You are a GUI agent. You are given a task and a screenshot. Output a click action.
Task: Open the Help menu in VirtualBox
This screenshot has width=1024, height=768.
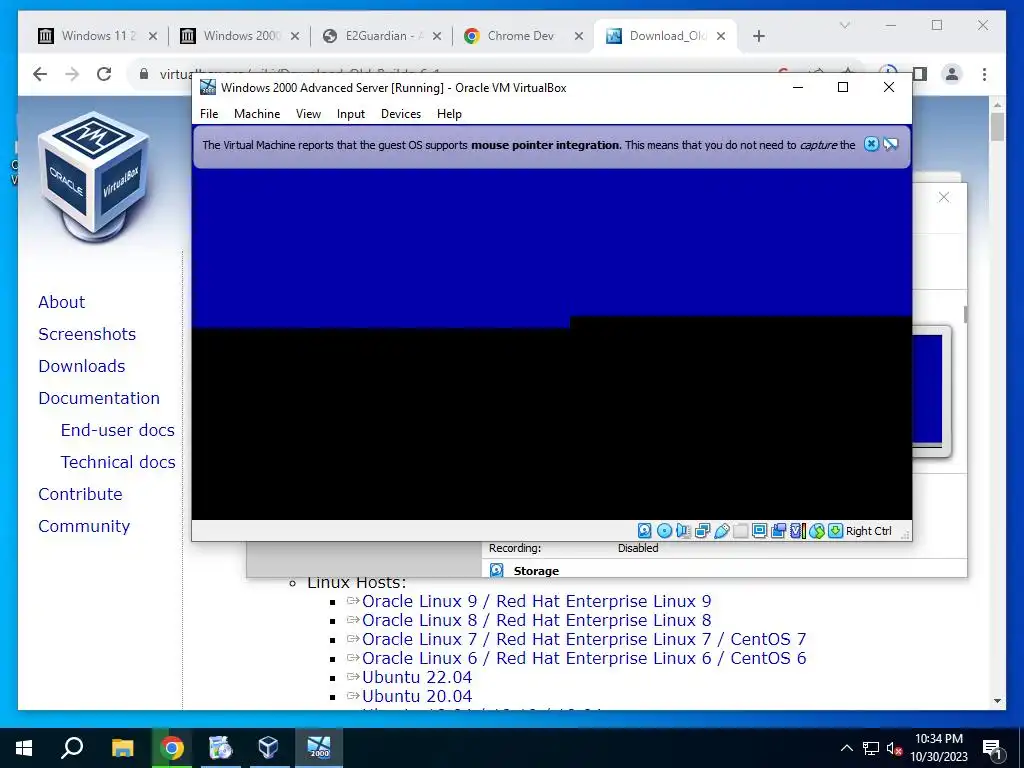pyautogui.click(x=449, y=114)
